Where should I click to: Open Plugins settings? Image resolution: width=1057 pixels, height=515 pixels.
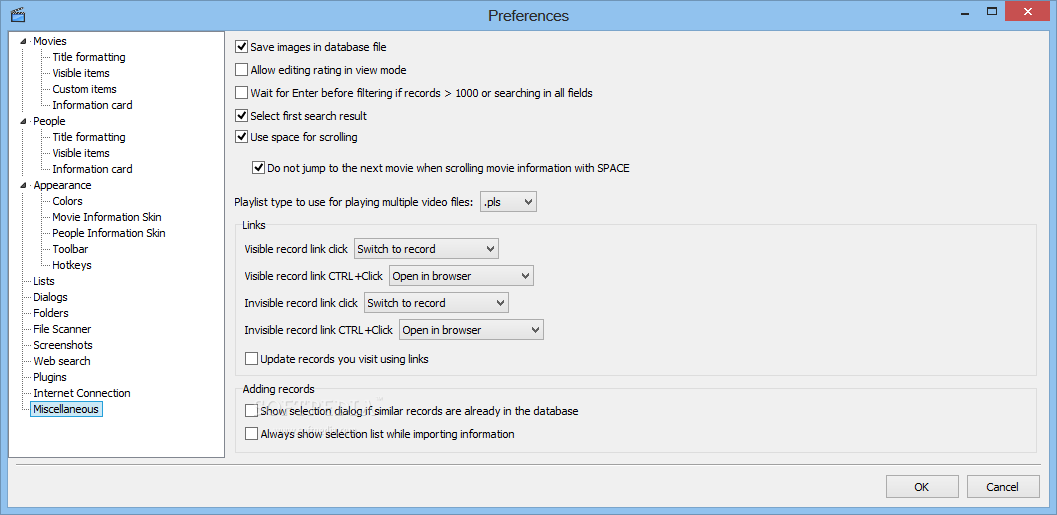(x=50, y=377)
